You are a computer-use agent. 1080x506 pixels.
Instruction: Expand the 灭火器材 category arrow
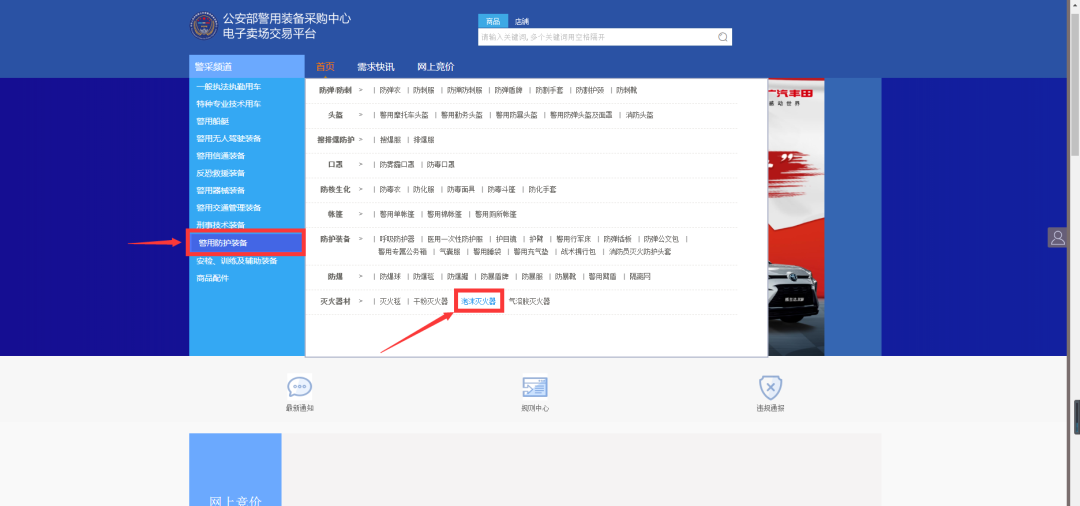pos(361,302)
